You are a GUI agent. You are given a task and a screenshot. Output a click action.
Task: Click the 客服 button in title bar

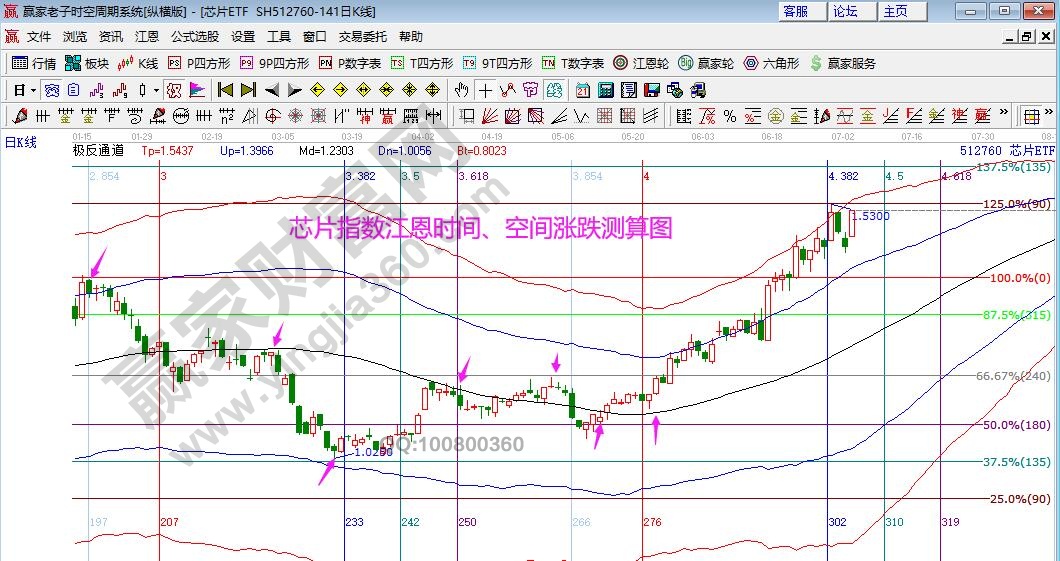(796, 11)
